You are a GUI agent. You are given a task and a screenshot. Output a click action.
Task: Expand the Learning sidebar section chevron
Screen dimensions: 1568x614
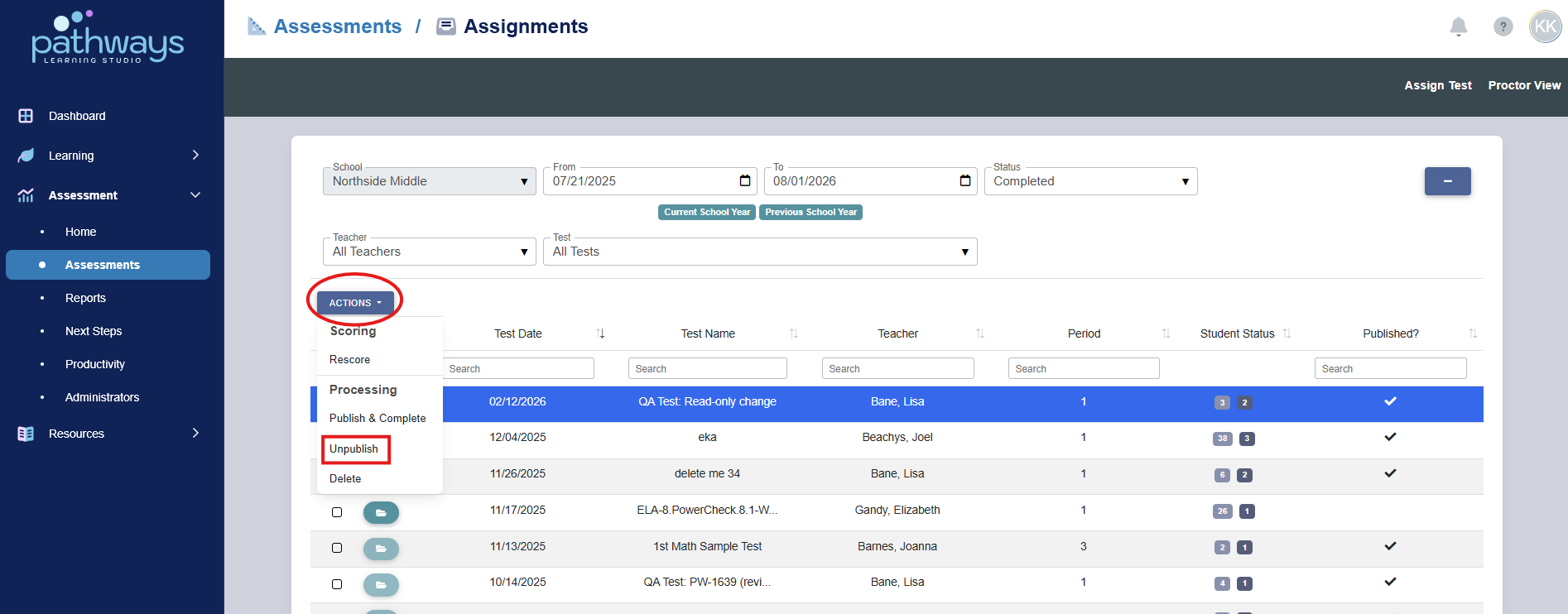[x=195, y=156]
